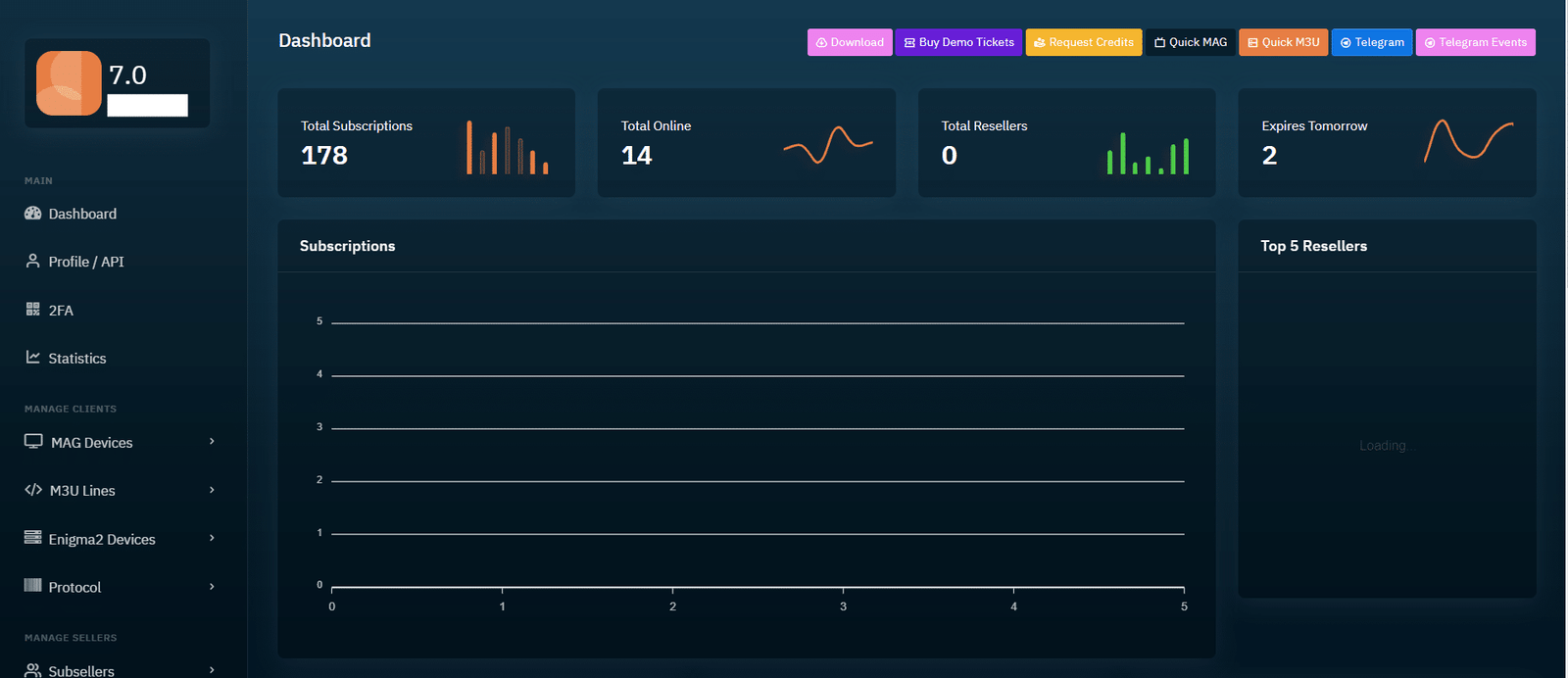
Task: Click the orange panel logo
Action: click(x=69, y=83)
